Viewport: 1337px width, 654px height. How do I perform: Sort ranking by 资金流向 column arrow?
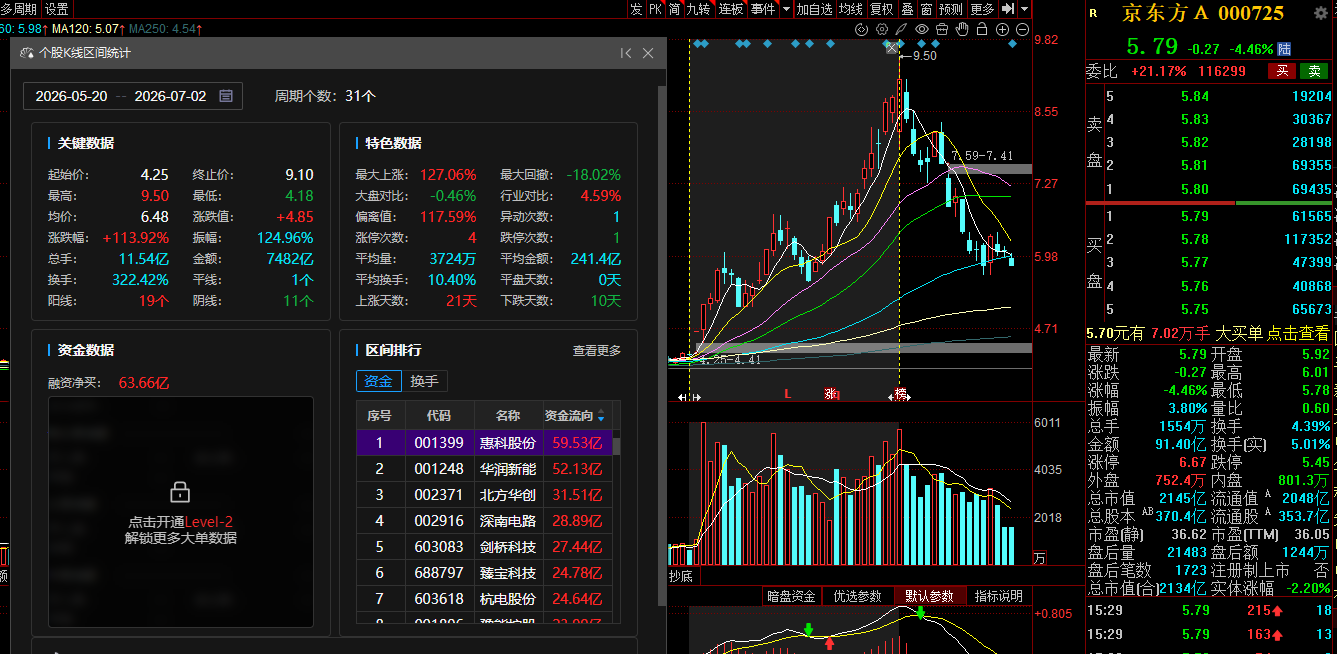(601, 416)
